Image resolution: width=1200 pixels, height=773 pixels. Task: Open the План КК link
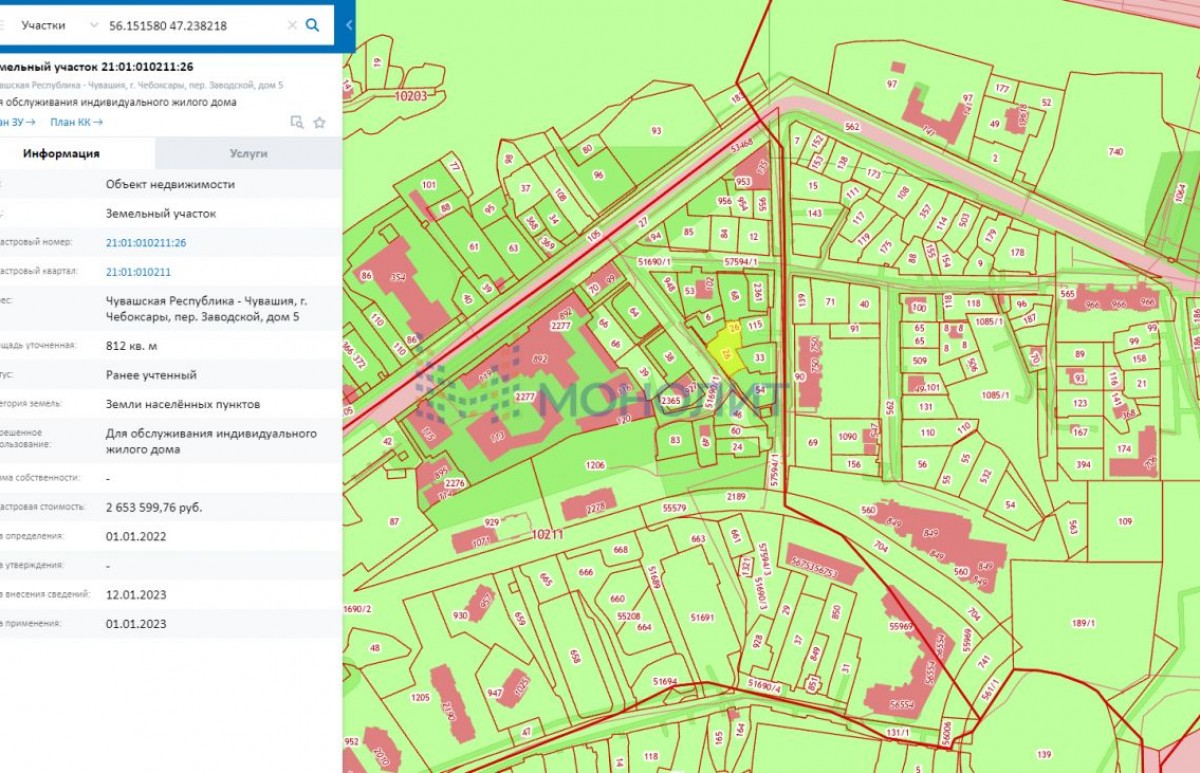tap(77, 122)
